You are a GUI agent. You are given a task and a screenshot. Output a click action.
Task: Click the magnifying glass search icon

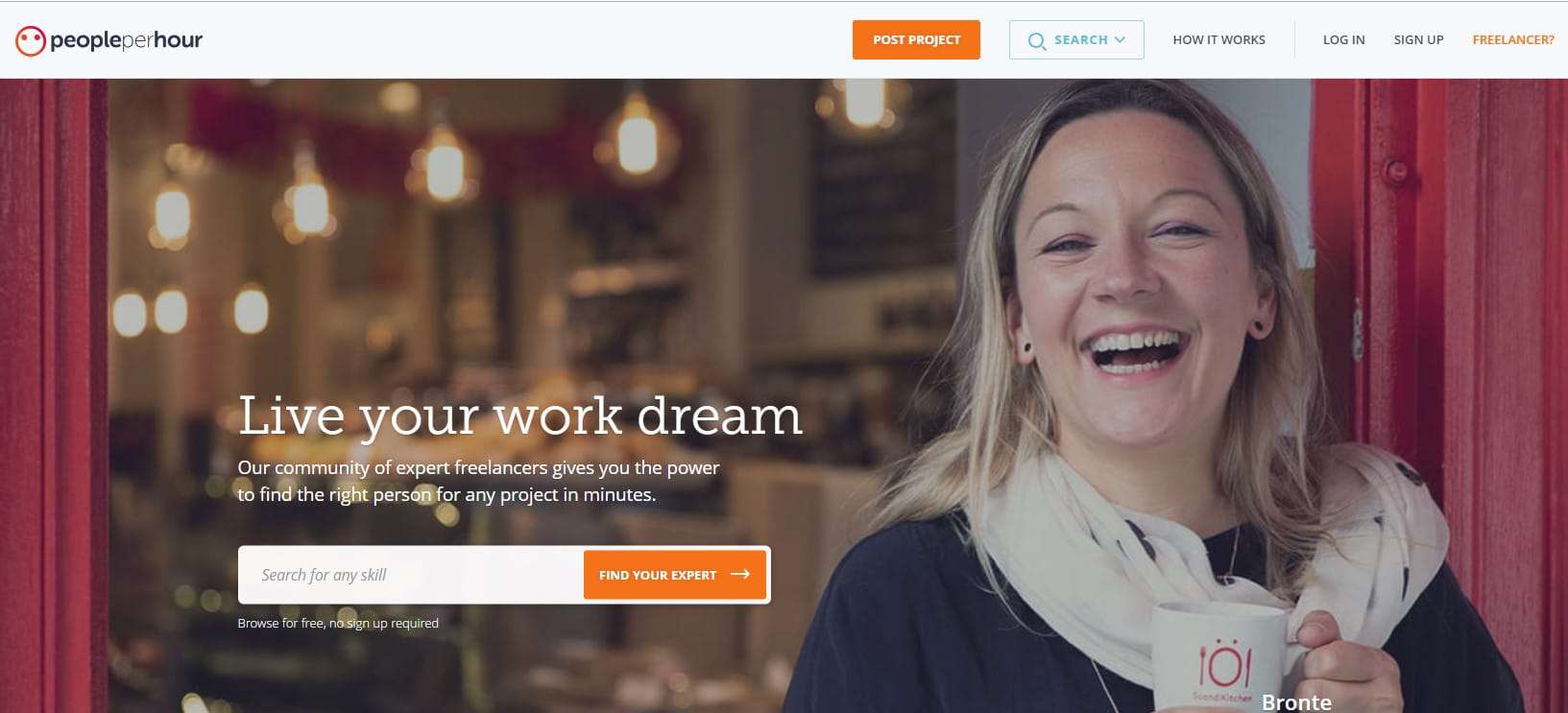[x=1037, y=41]
